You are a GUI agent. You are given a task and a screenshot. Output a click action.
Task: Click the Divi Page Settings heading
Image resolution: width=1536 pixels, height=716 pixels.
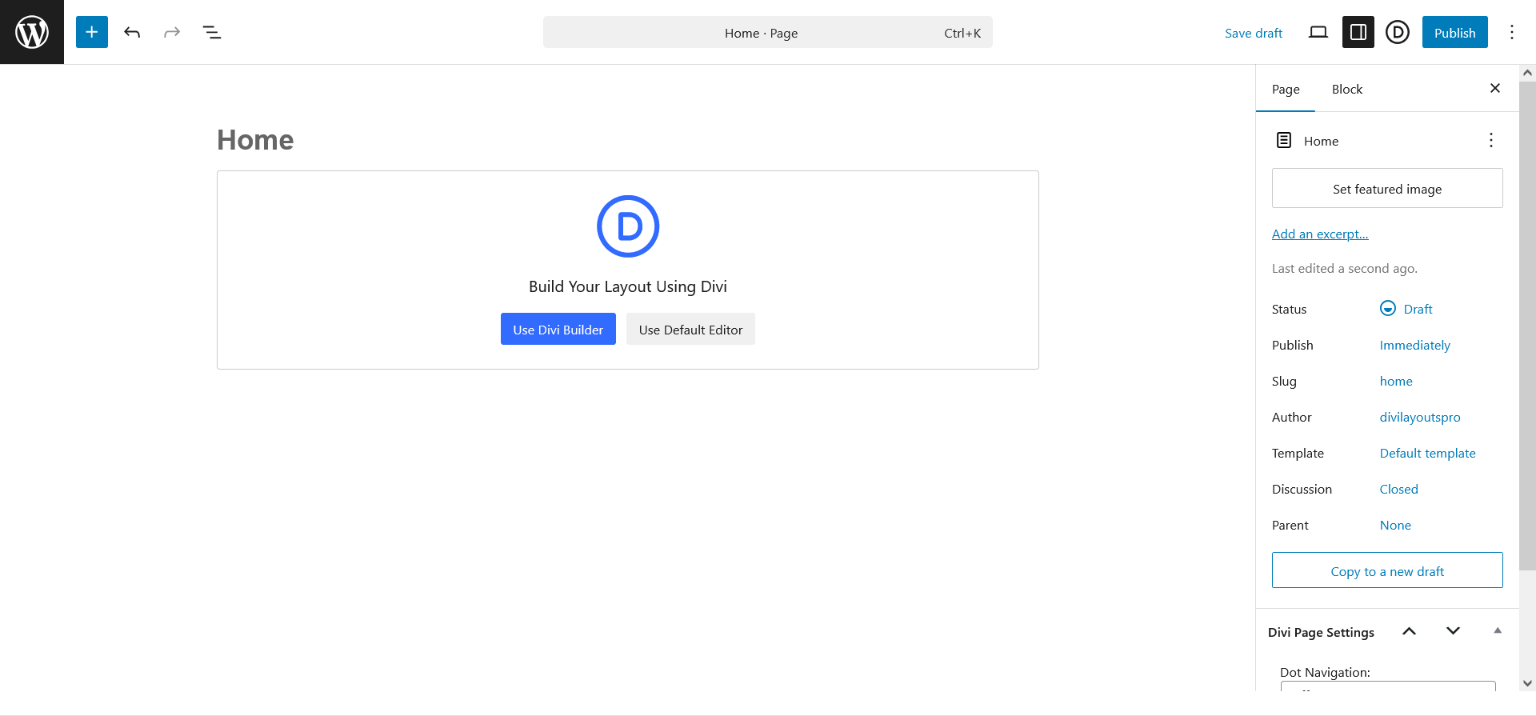[1321, 632]
